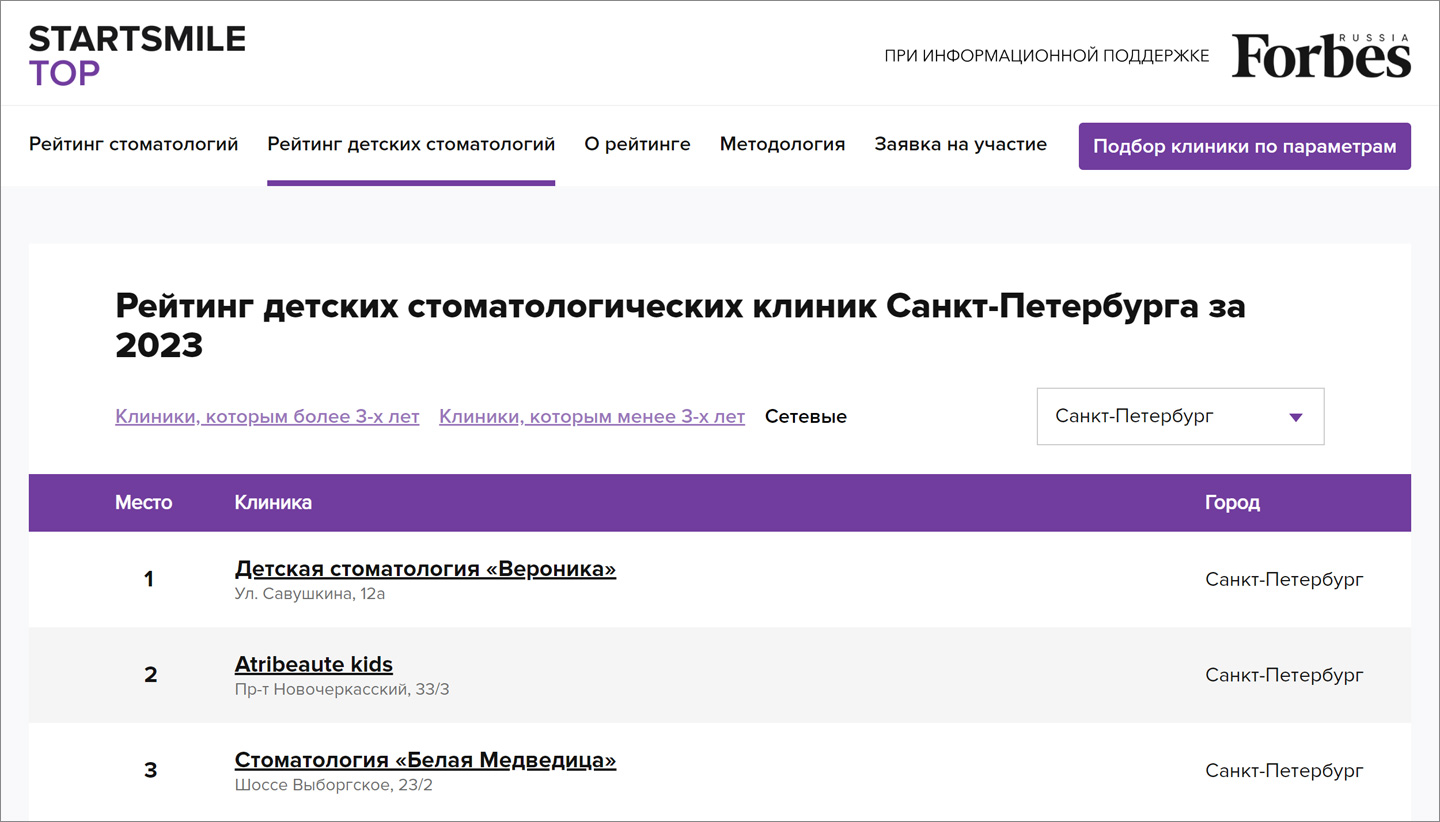Open Заявка на участие page
Viewport: 1440px width, 822px height.
coord(960,144)
